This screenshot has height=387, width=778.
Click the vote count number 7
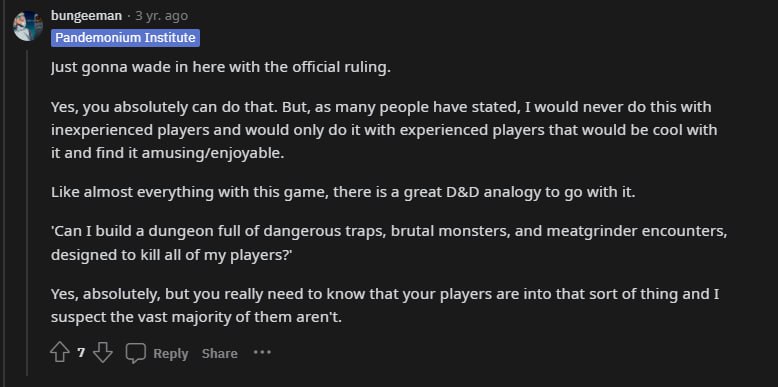(x=81, y=353)
